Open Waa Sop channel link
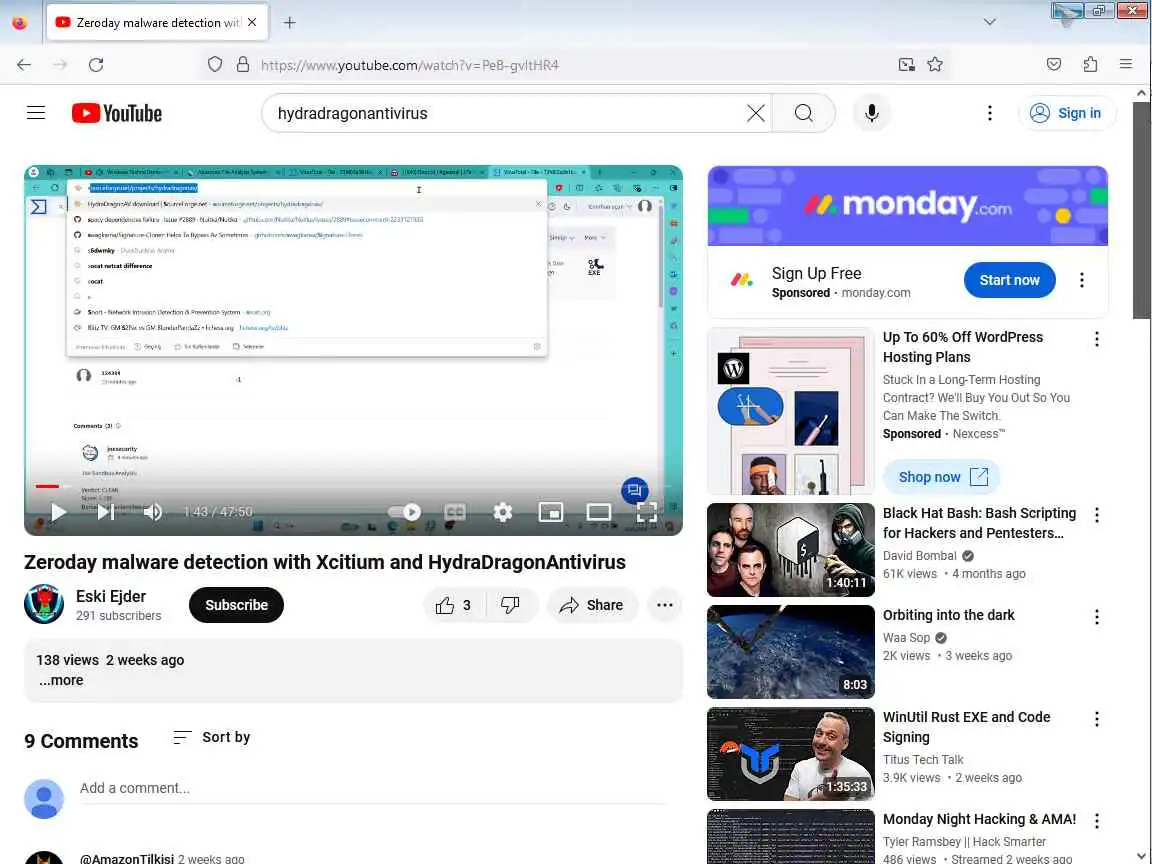 tap(907, 638)
